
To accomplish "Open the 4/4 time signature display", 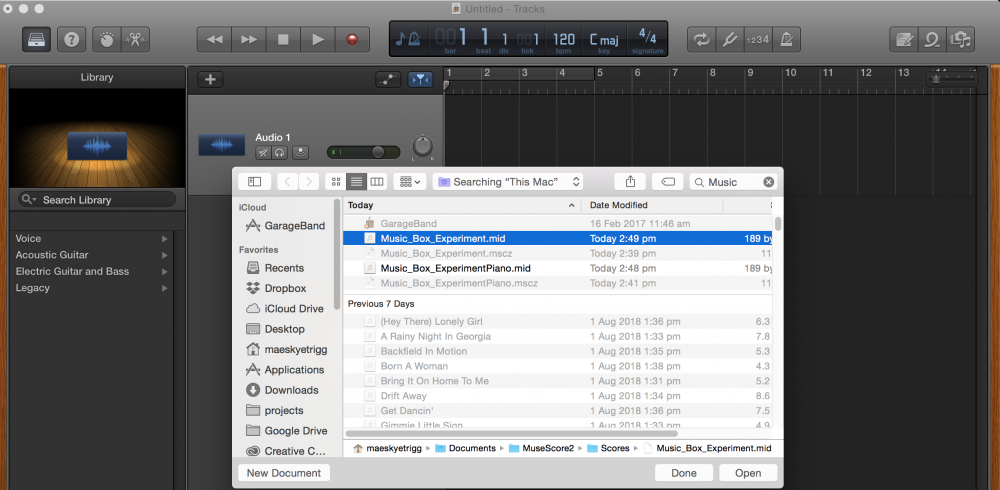I will (x=647, y=40).
